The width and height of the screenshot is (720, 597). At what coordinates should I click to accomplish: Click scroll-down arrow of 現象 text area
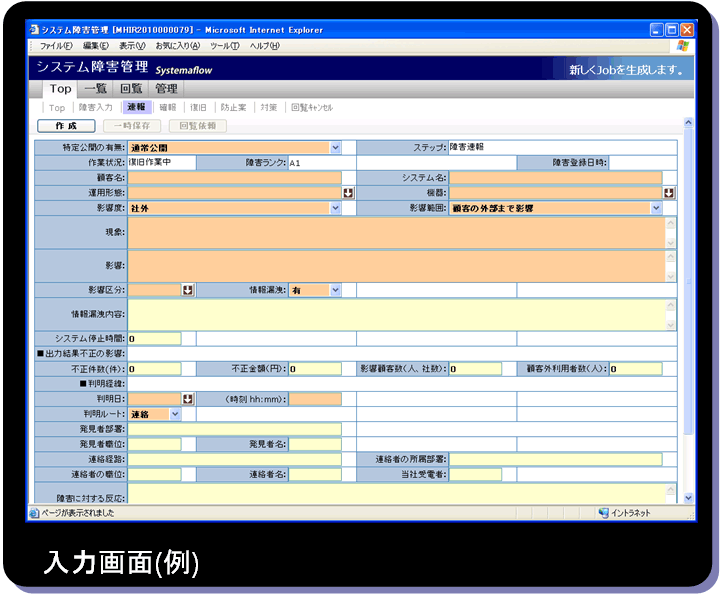point(671,243)
